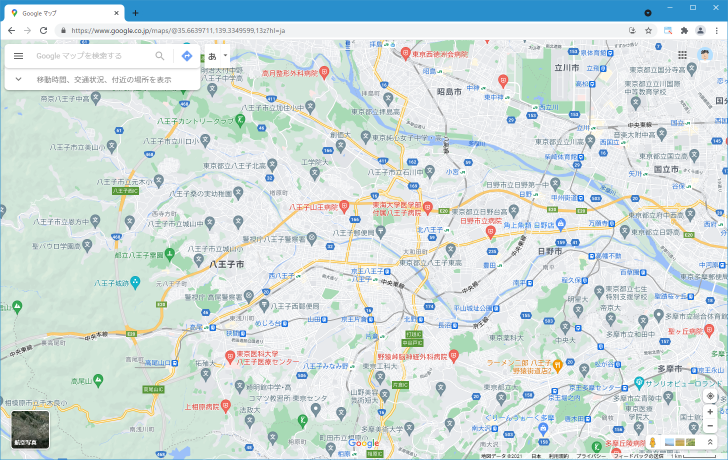This screenshot has height=460, width=728.
Task: Go back in browser history
Action: [11, 31]
